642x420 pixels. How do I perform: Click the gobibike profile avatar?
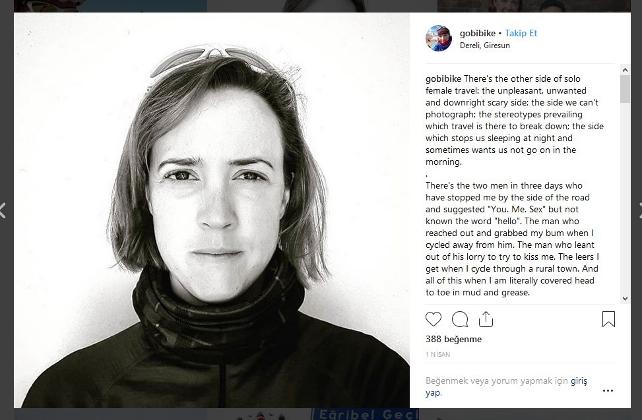[438, 38]
